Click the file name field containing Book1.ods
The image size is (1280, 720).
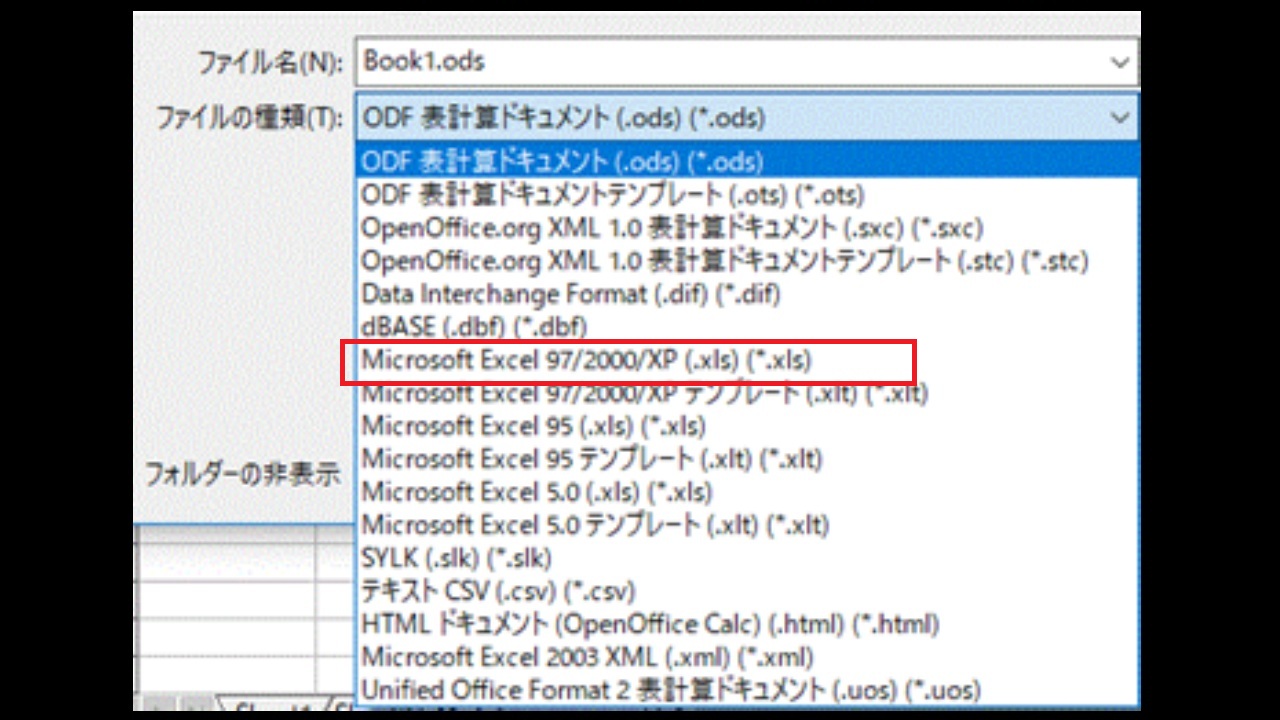coord(730,62)
